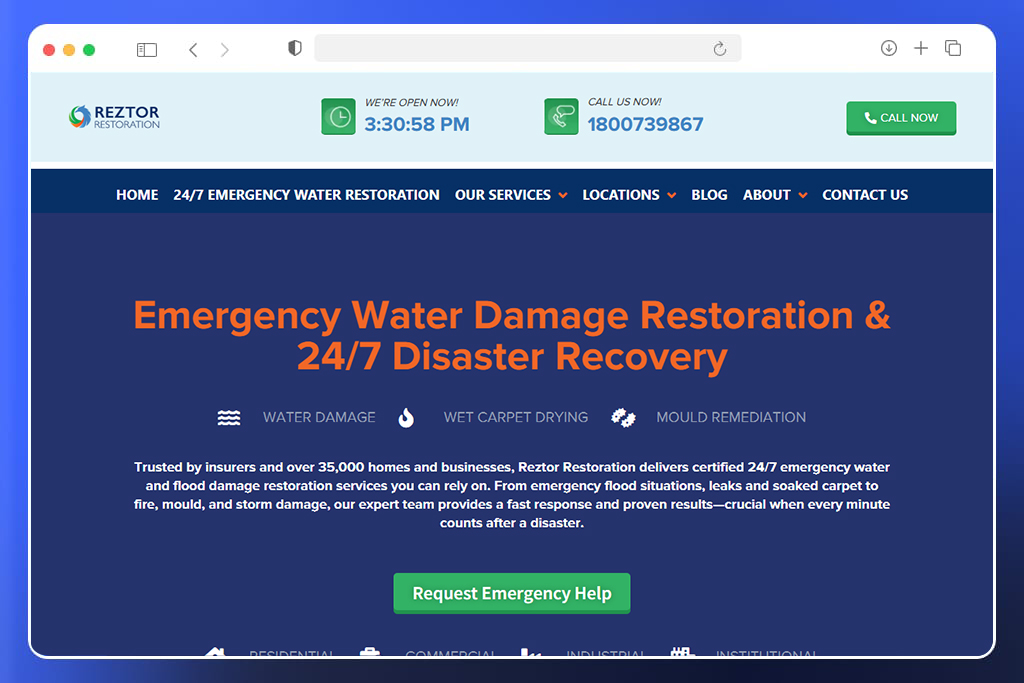The image size is (1024, 683).
Task: Show tab overview icon
Action: pyautogui.click(x=953, y=48)
